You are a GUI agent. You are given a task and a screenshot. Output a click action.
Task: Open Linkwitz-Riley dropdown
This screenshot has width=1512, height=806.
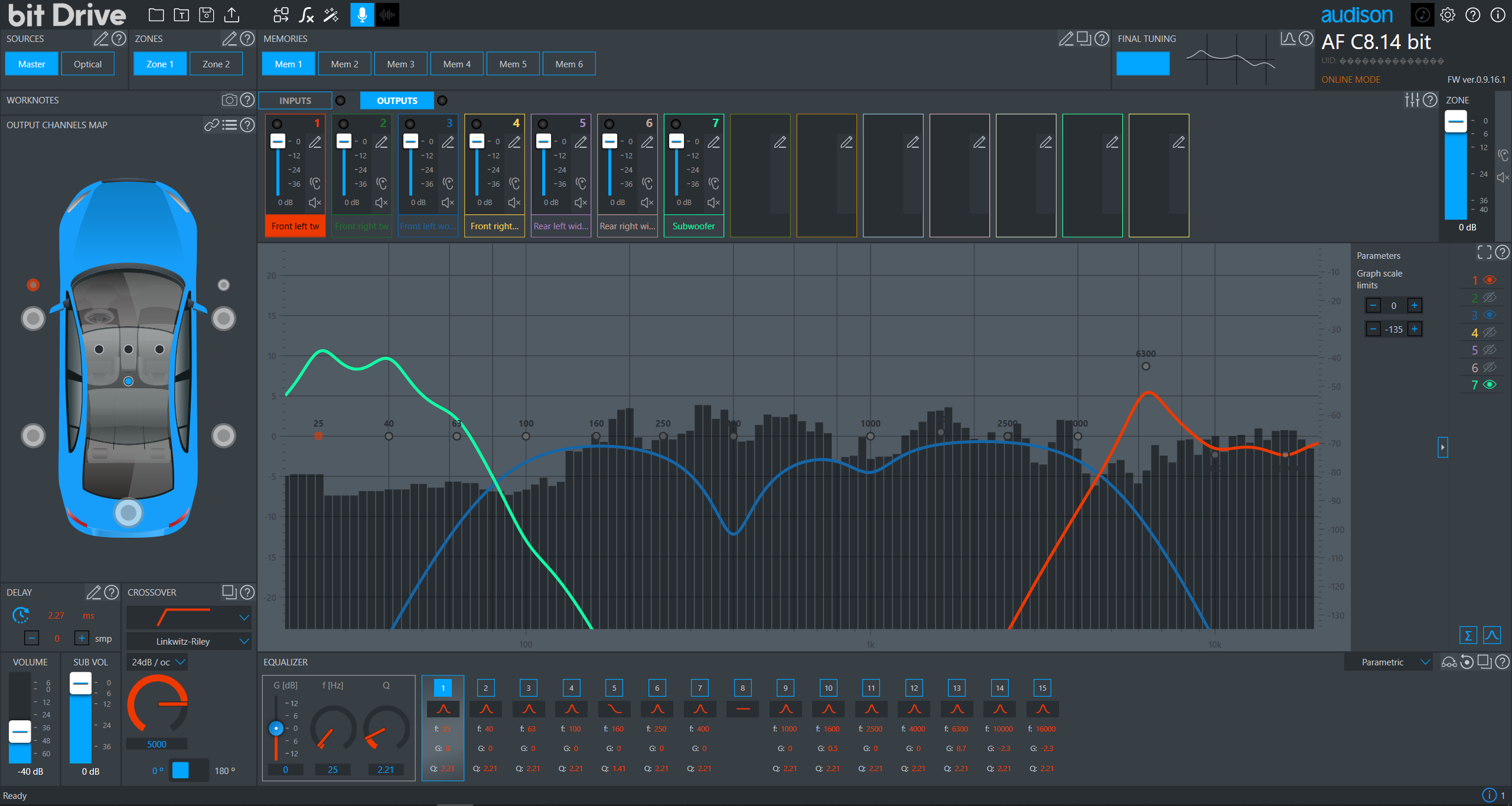click(189, 641)
